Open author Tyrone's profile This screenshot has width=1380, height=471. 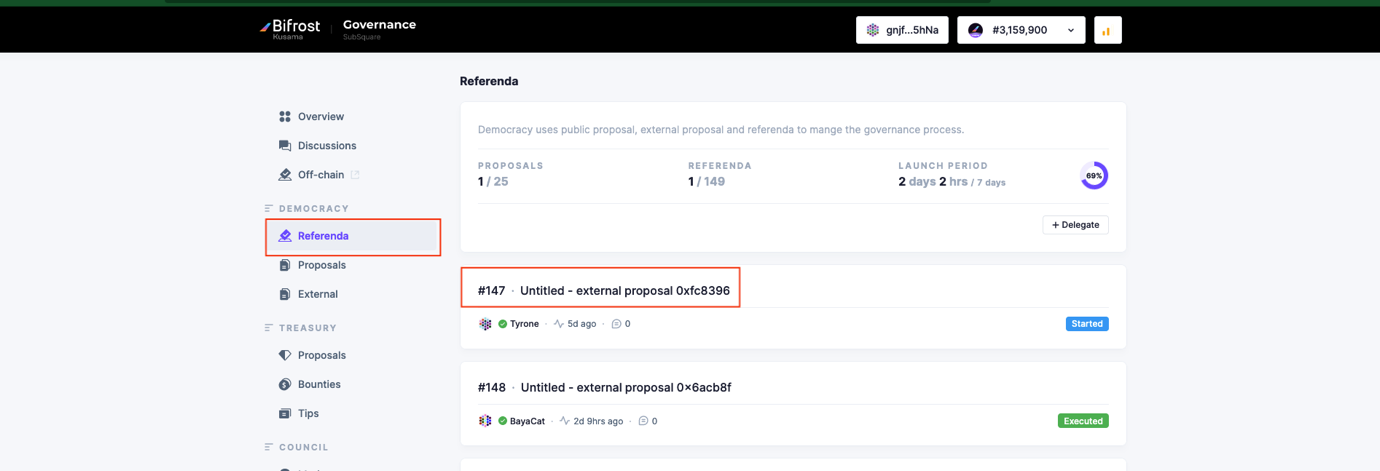[524, 324]
